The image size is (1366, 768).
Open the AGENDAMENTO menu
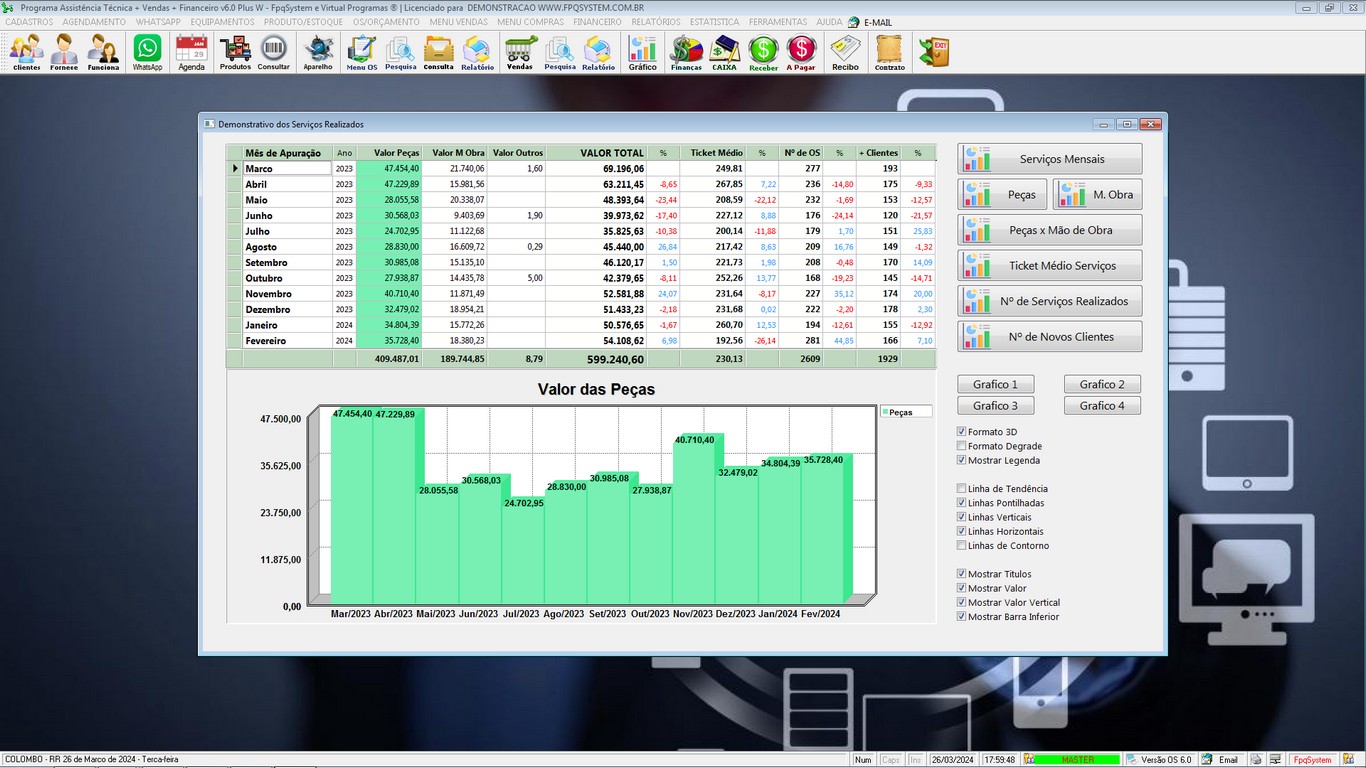click(94, 22)
